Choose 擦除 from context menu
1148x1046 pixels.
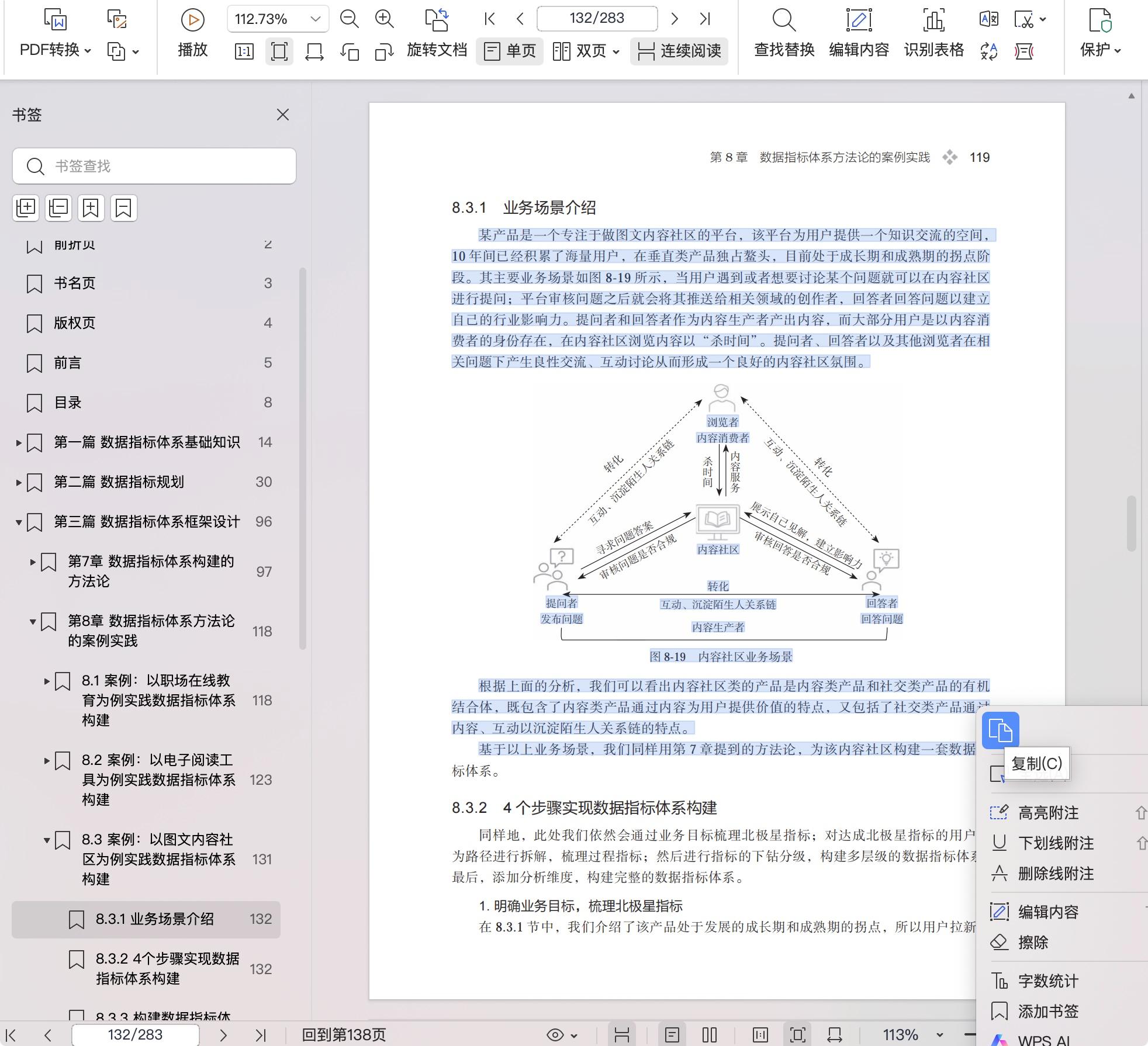point(1033,943)
